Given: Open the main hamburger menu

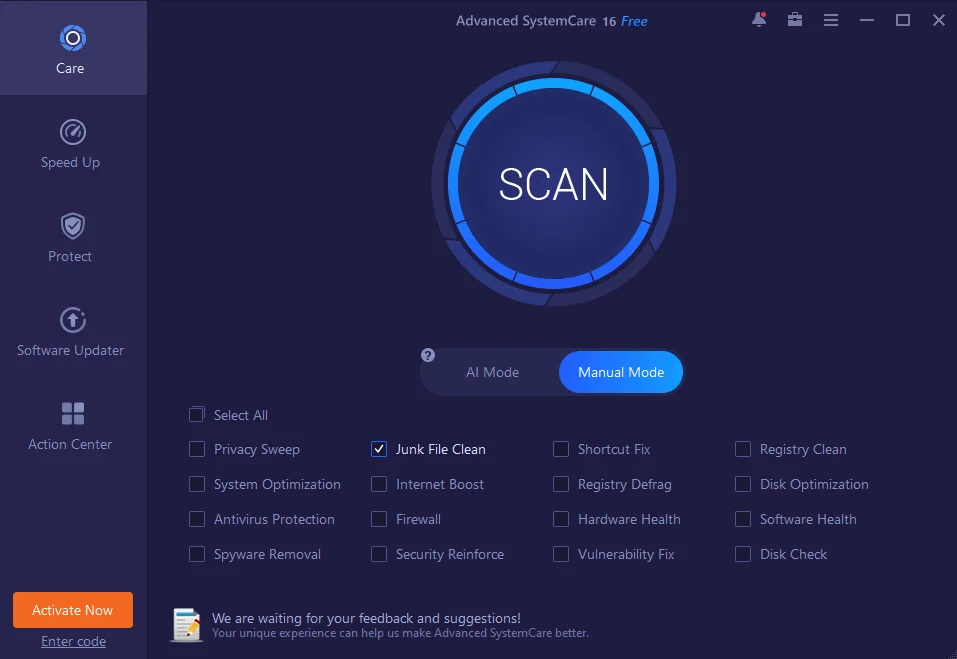Looking at the screenshot, I should coord(830,19).
